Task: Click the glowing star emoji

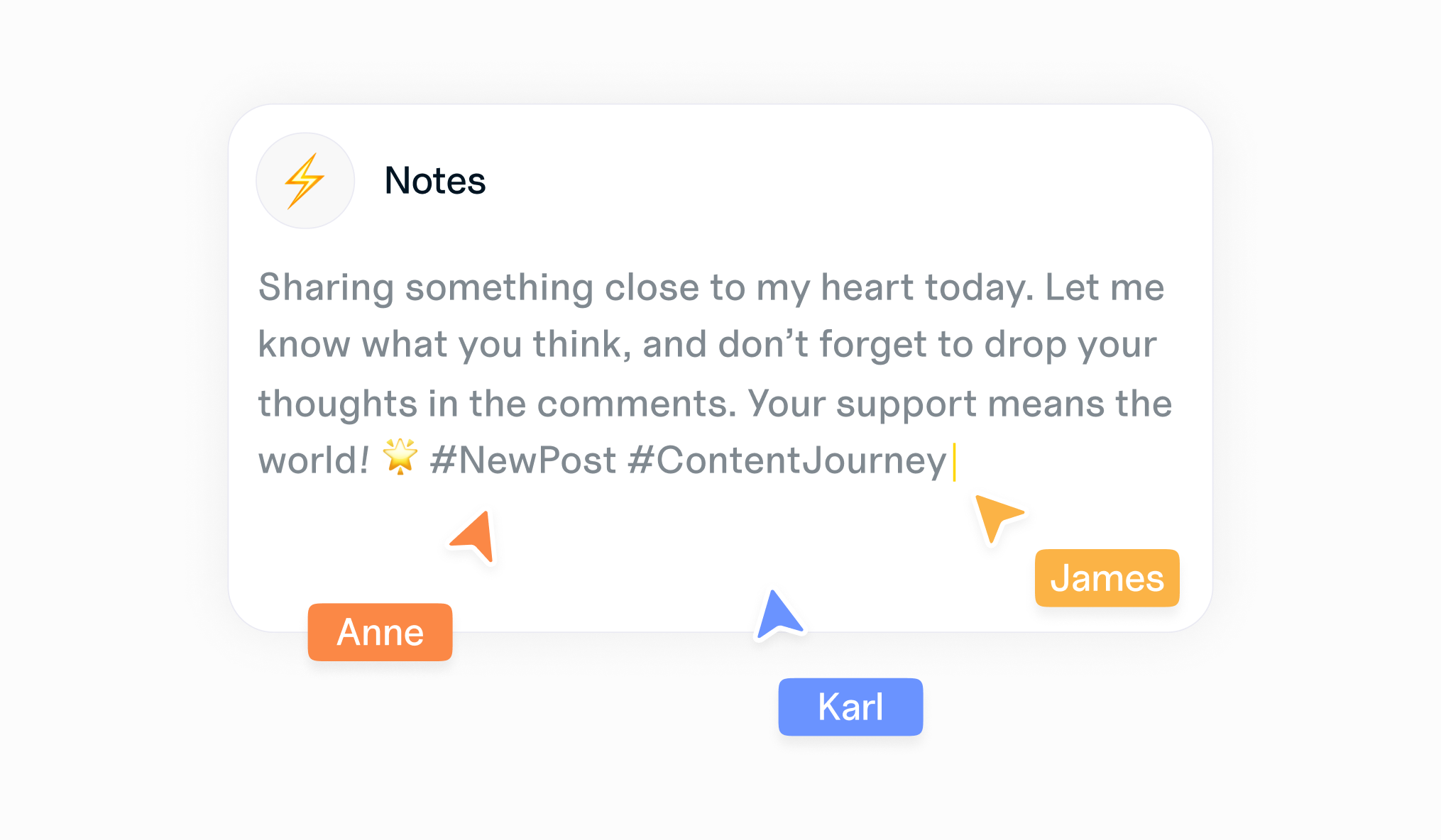Action: [x=400, y=456]
